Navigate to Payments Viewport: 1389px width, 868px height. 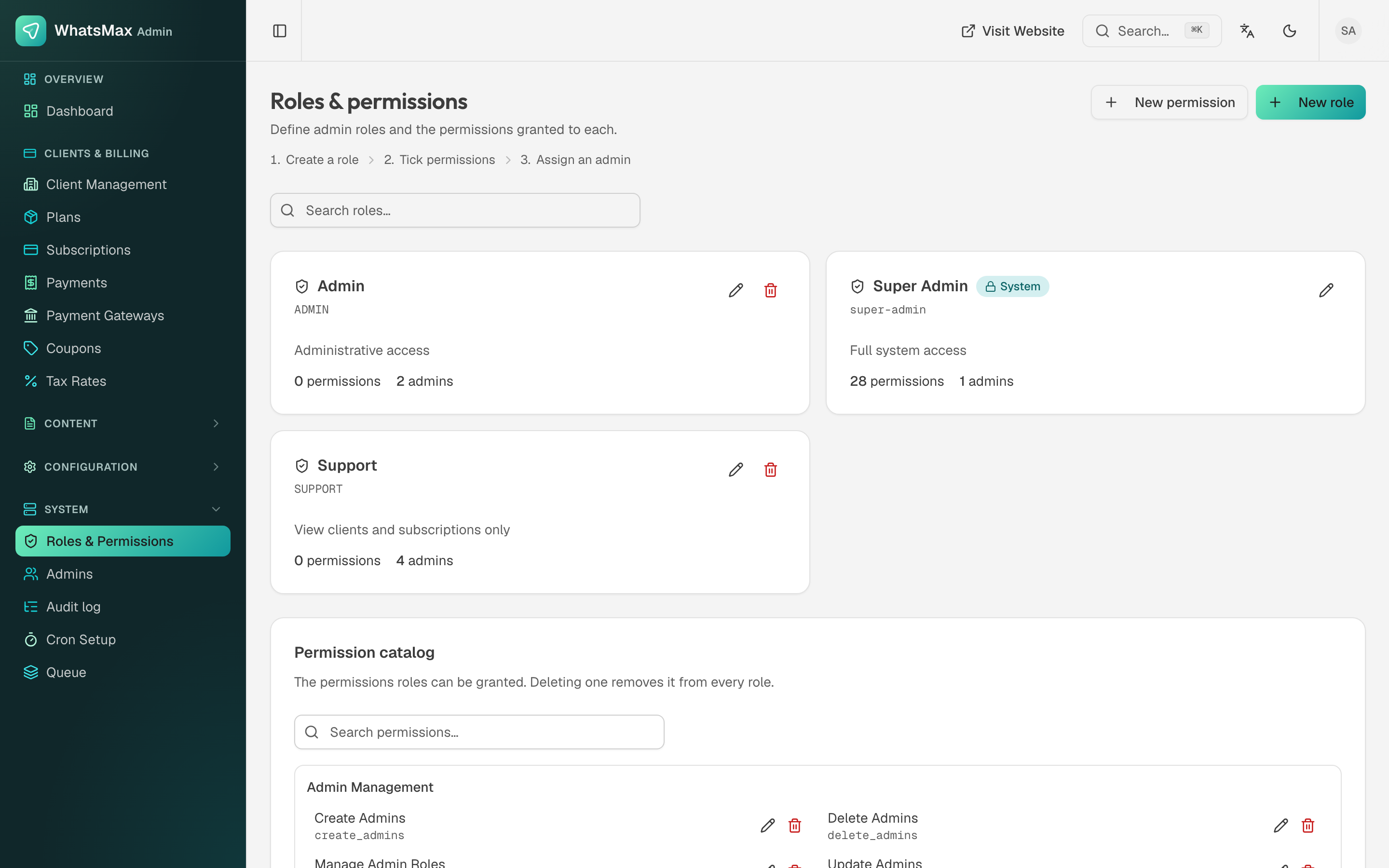123,283
